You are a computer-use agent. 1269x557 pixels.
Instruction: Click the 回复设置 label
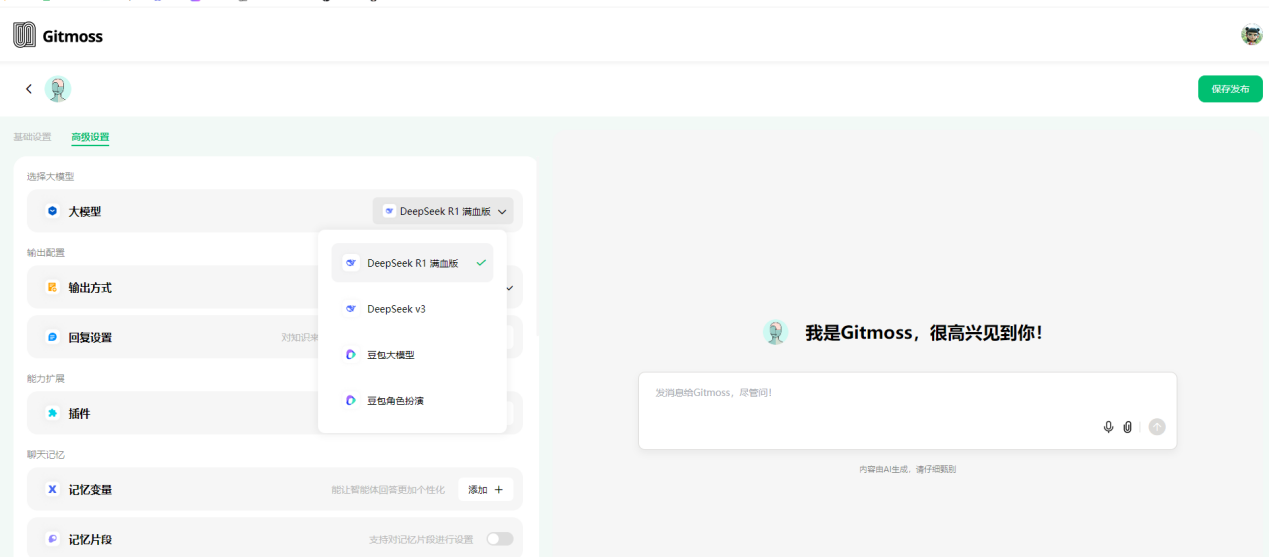90,337
